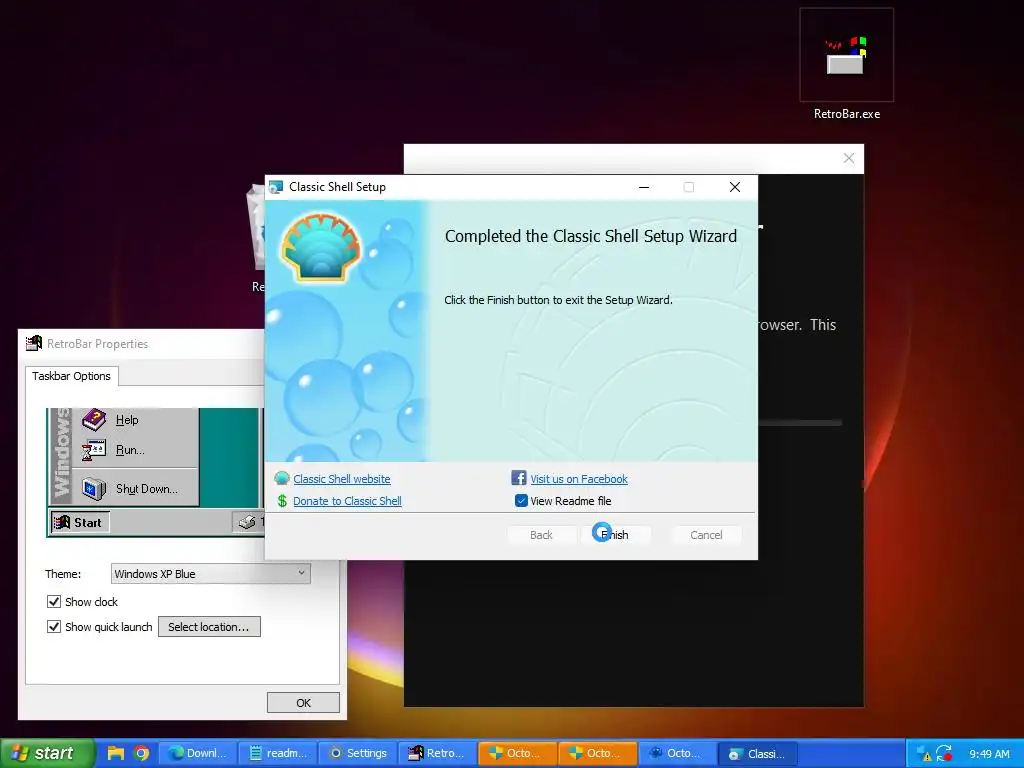Click the Shut Down monitor icon in preview
Image resolution: width=1024 pixels, height=768 pixels.
[94, 488]
